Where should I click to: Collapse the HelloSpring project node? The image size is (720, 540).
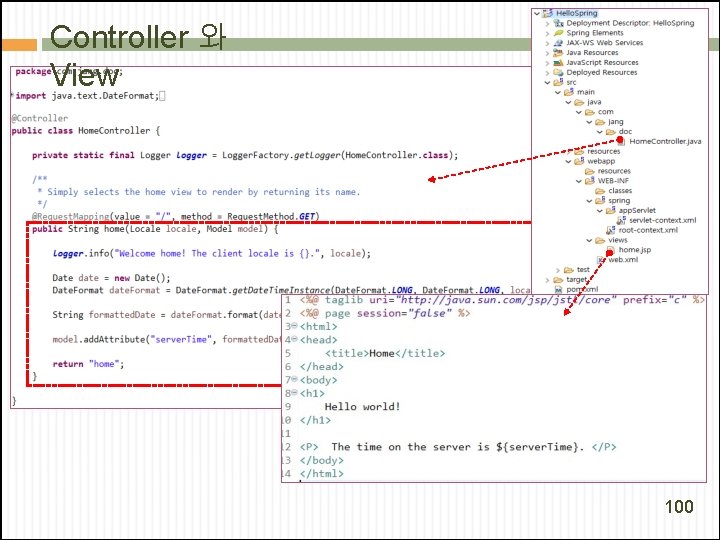pyautogui.click(x=537, y=13)
